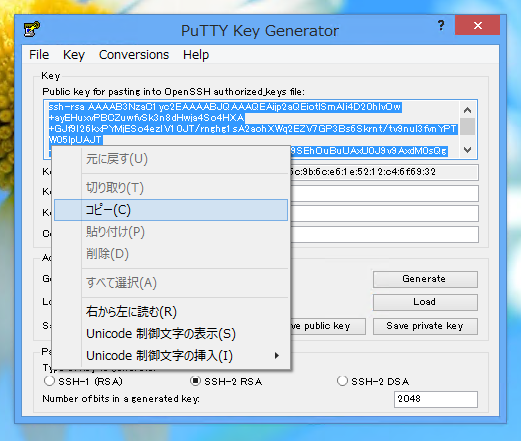Open the Help menu
Image resolution: width=521 pixels, height=441 pixels.
coord(196,55)
